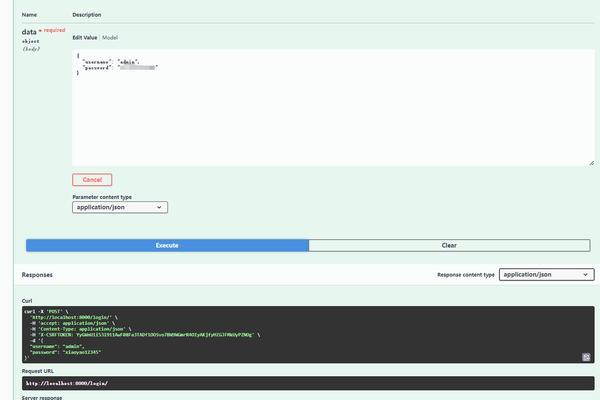Click the Response content type label
The height and width of the screenshot is (400, 600).
[x=466, y=275]
